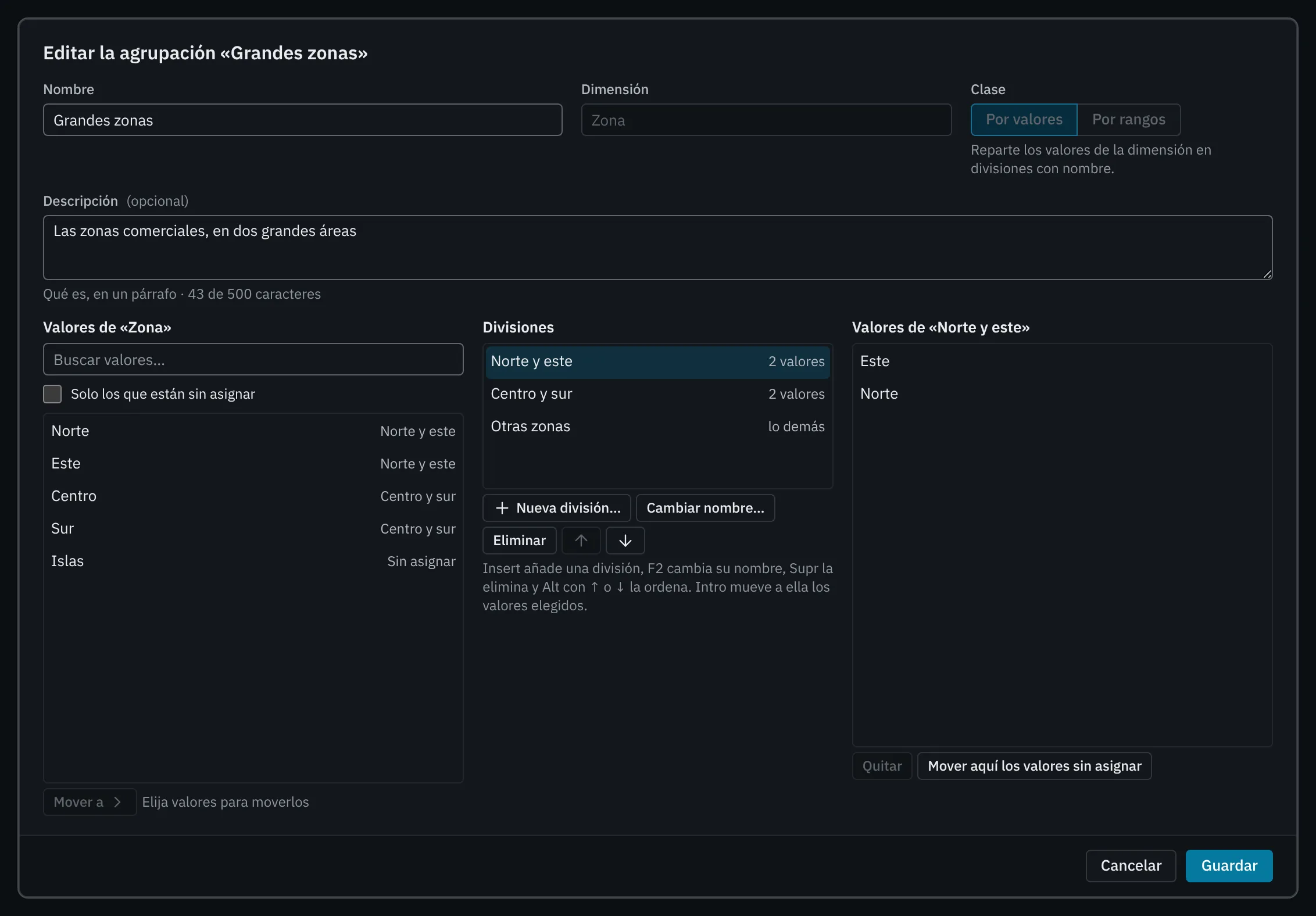This screenshot has width=1316, height=916.
Task: Select 'Norte' in the Zona values list
Action: [x=253, y=431]
